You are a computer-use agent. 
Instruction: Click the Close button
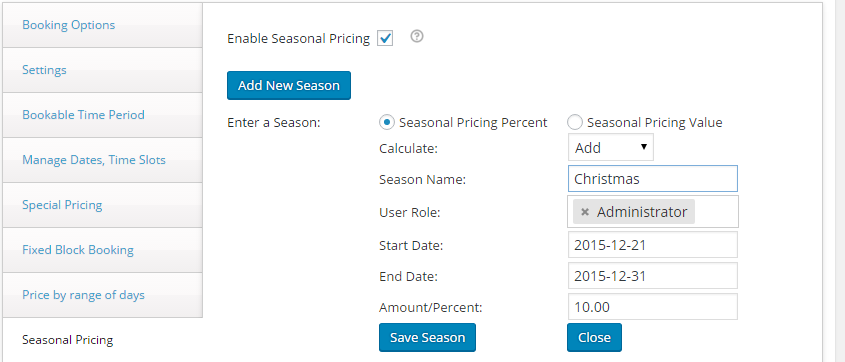click(x=594, y=338)
